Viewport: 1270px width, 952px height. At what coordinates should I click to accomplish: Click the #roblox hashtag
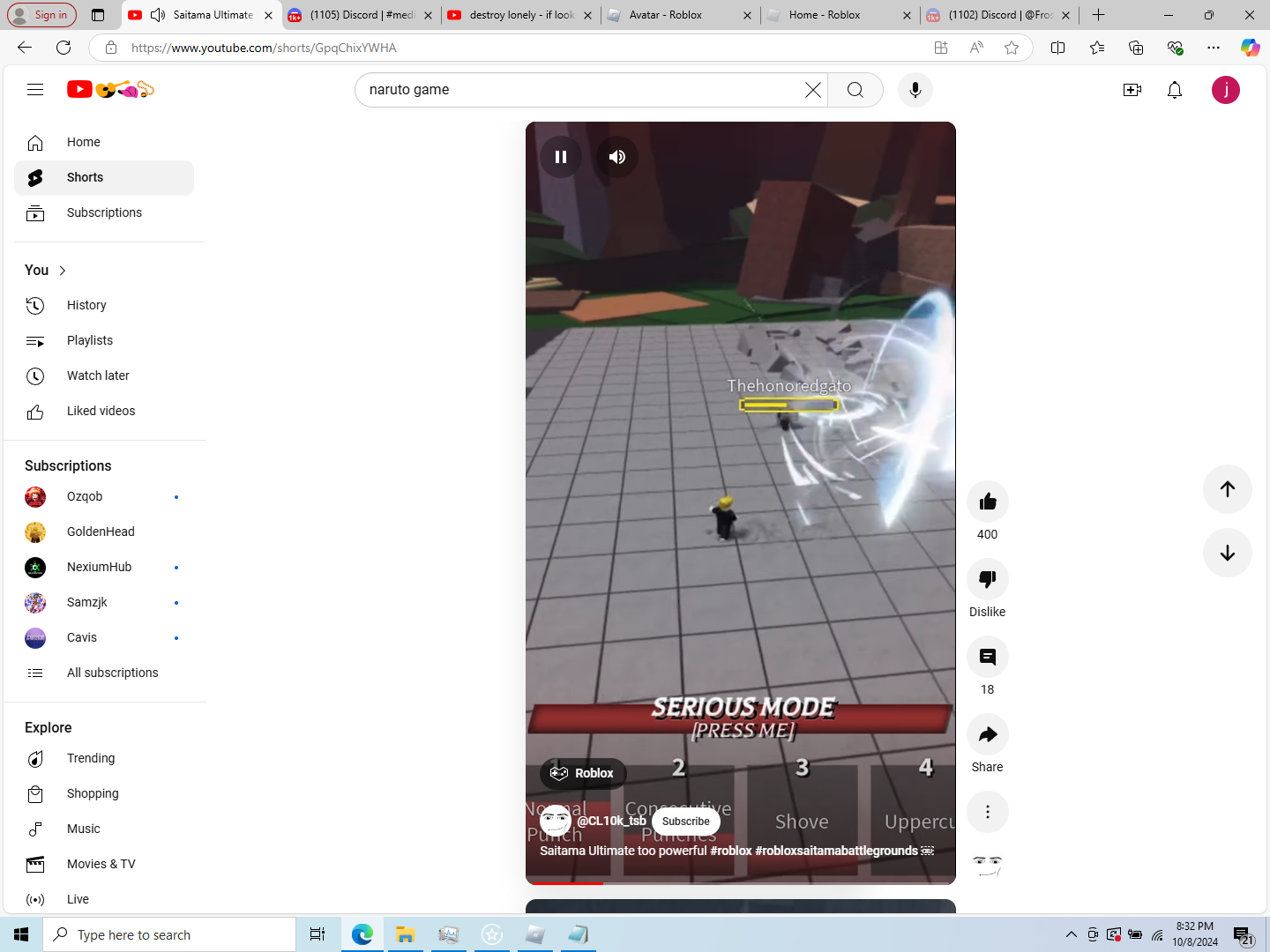tap(731, 851)
